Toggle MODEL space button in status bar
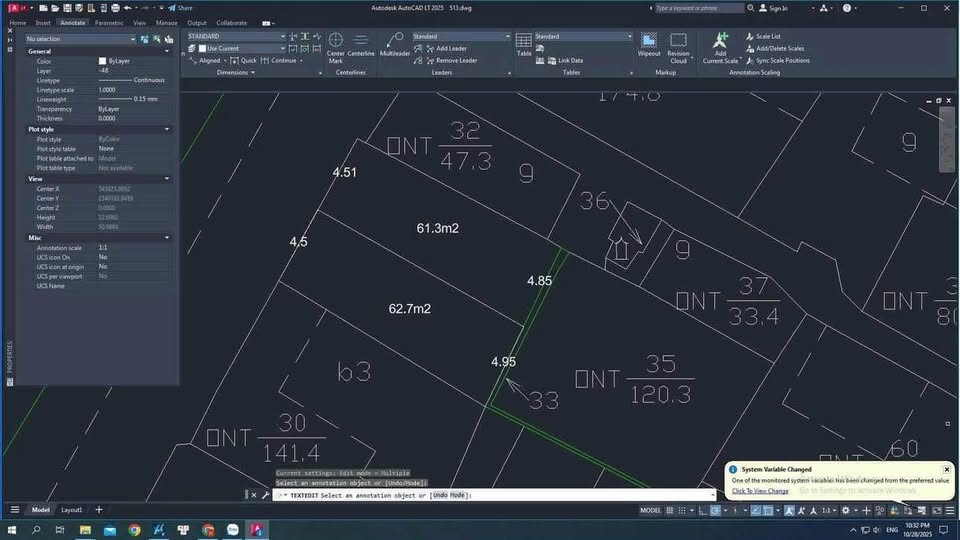Viewport: 960px width, 540px height. click(650, 510)
